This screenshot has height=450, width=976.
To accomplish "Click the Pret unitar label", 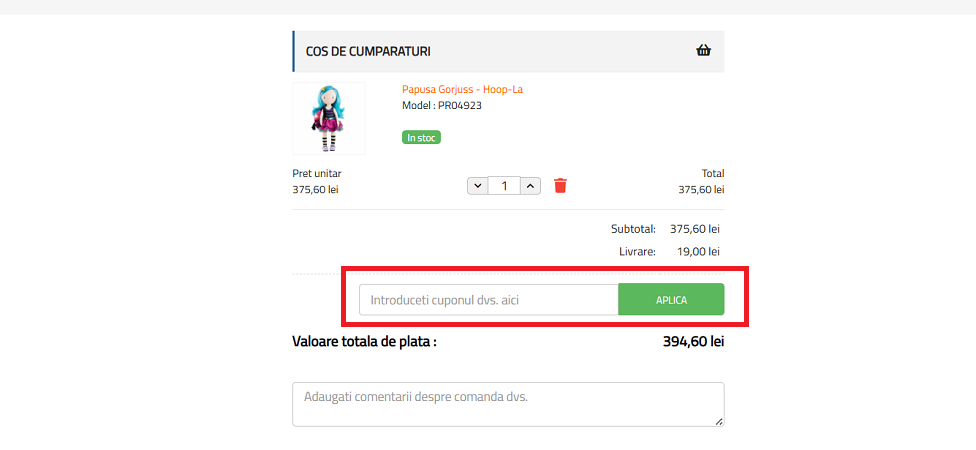I will (x=317, y=173).
